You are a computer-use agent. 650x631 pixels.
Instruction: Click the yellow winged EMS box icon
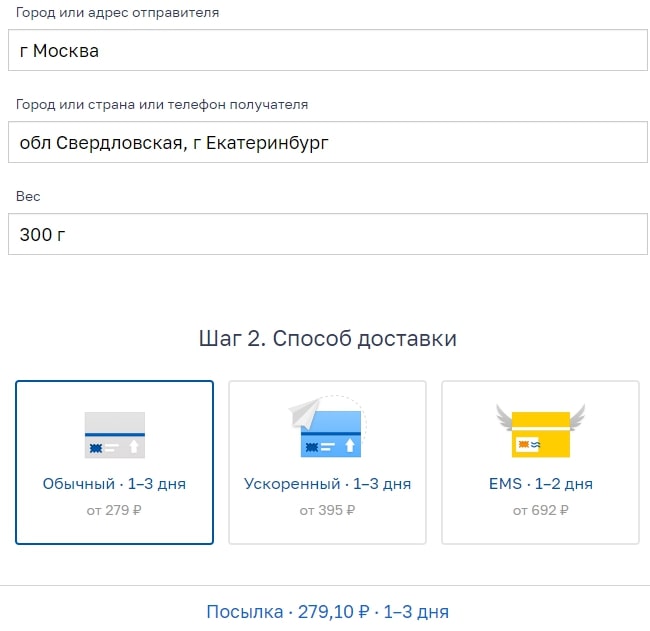[x=541, y=431]
